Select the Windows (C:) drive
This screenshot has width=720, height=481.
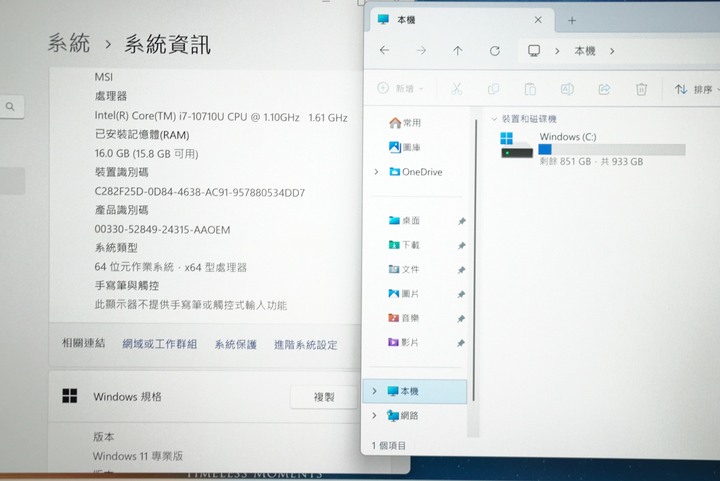tap(592, 148)
